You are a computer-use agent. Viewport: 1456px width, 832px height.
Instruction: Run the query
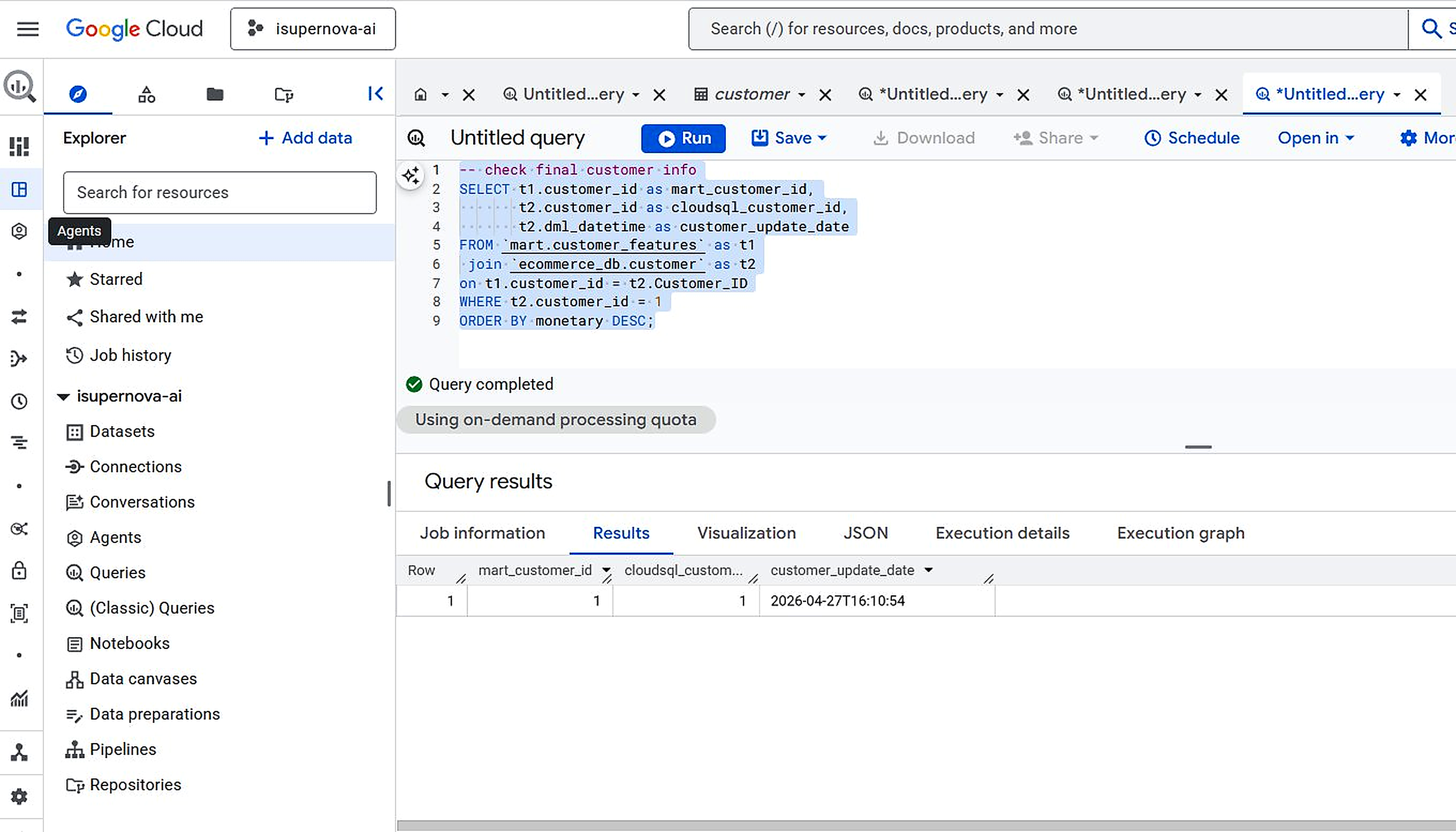click(x=683, y=138)
